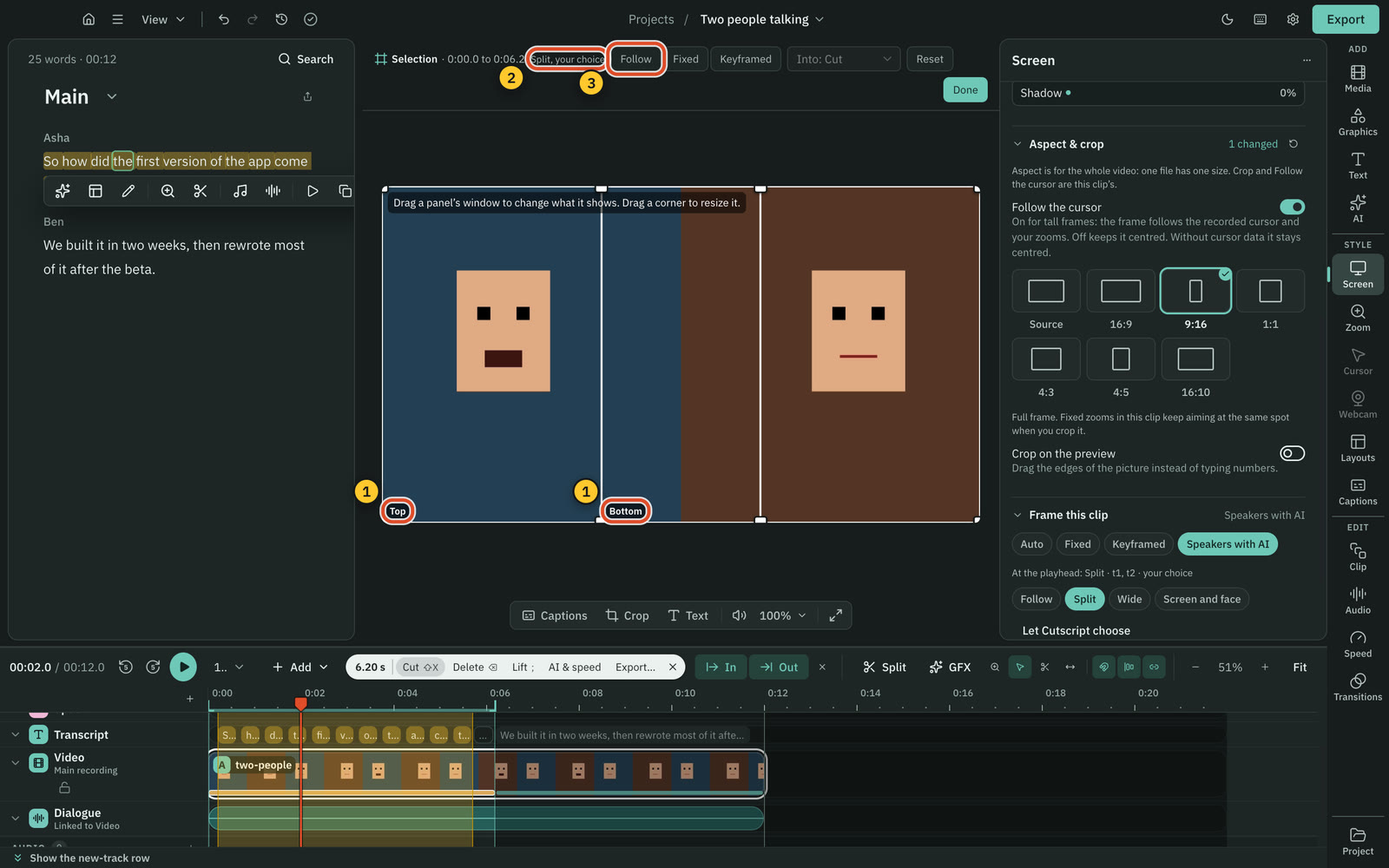Image resolution: width=1389 pixels, height=868 pixels.
Task: Reset the Aspect & crop changes
Action: click(x=1294, y=144)
